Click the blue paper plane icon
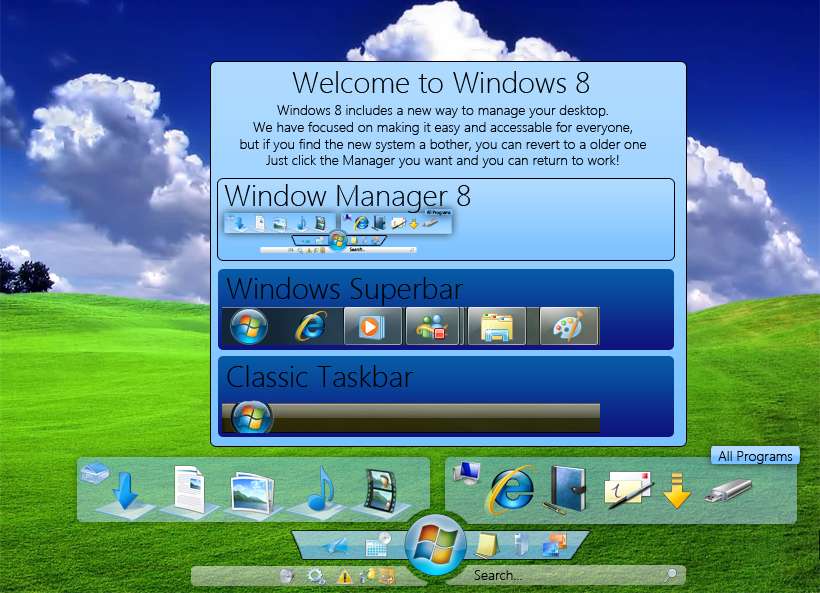 coord(334,546)
